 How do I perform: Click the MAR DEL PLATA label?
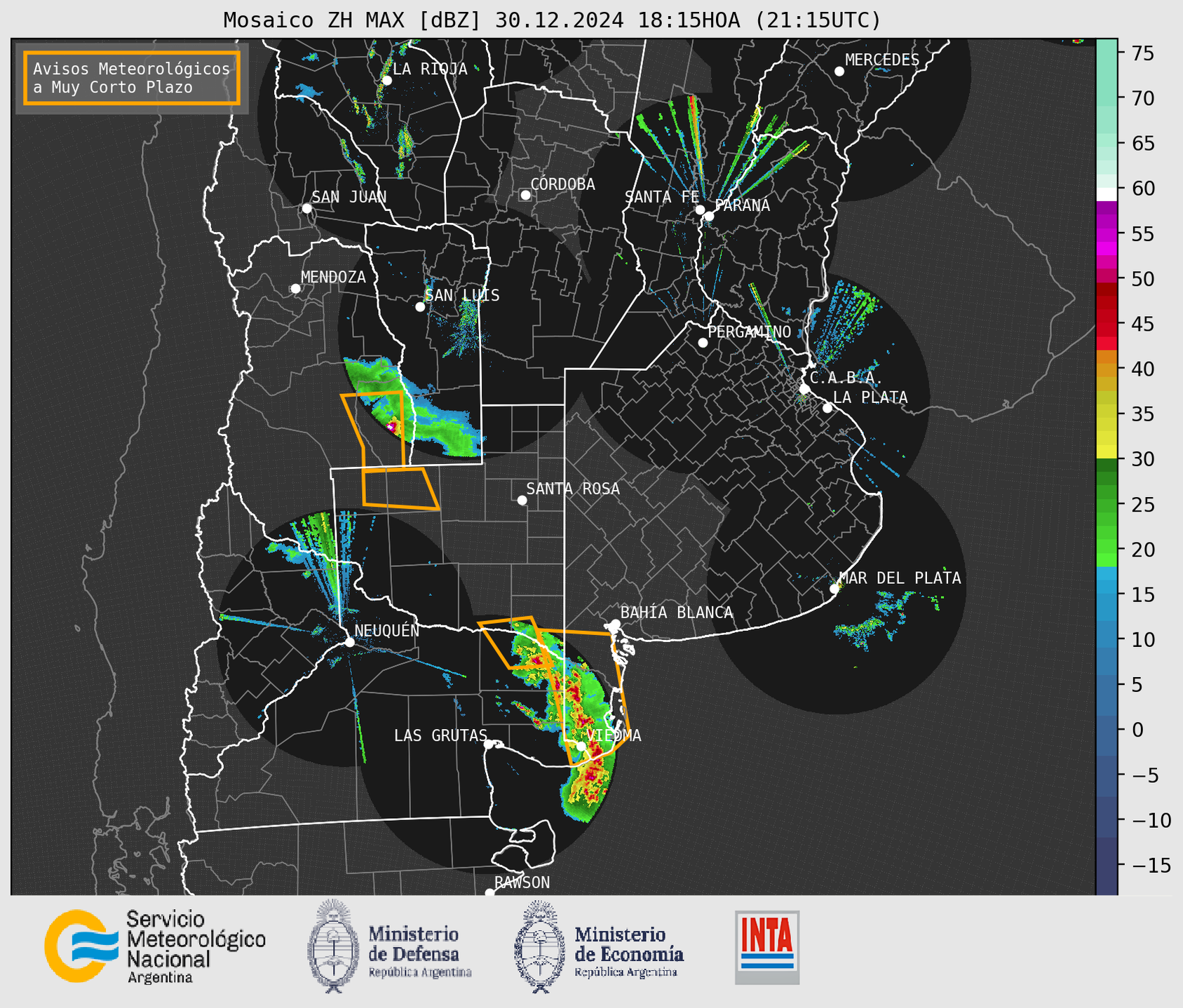pos(900,578)
